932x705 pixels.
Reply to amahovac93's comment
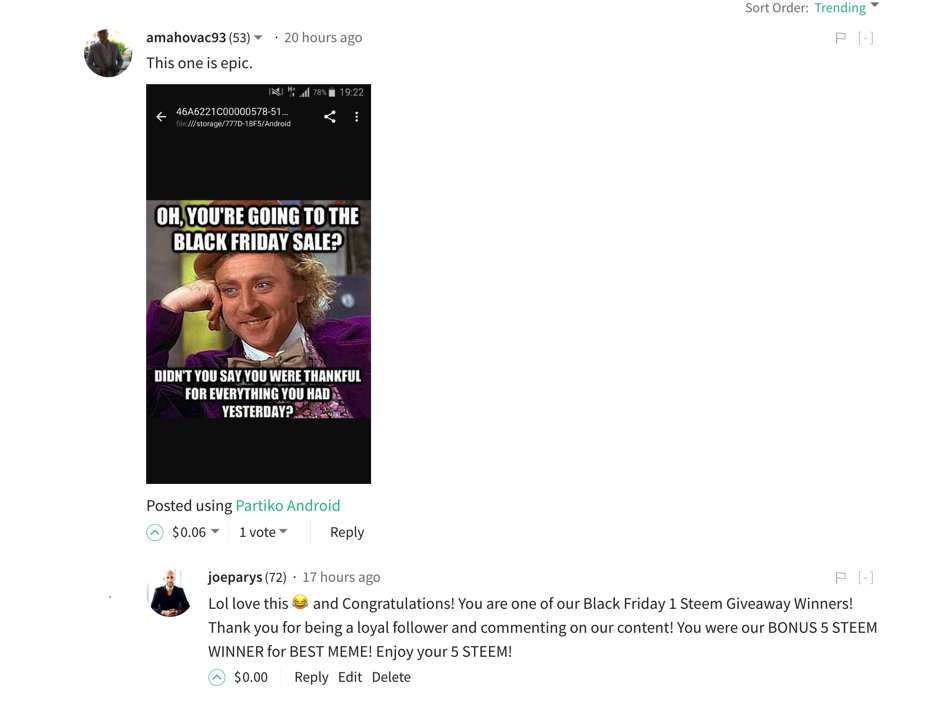point(347,532)
